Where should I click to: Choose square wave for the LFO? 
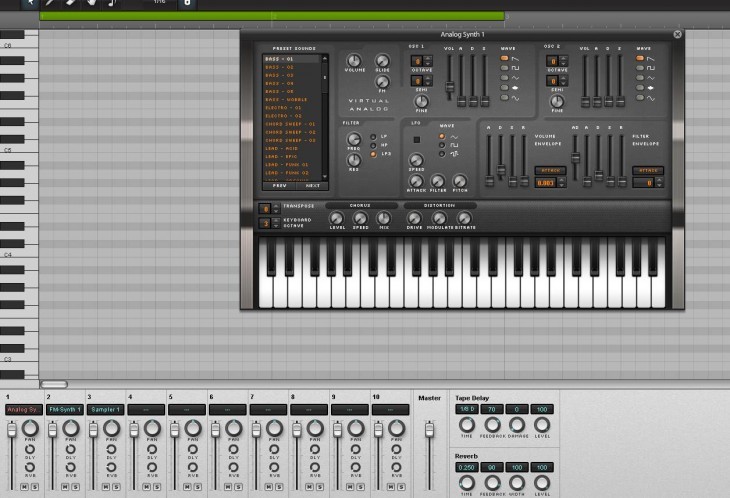442,145
